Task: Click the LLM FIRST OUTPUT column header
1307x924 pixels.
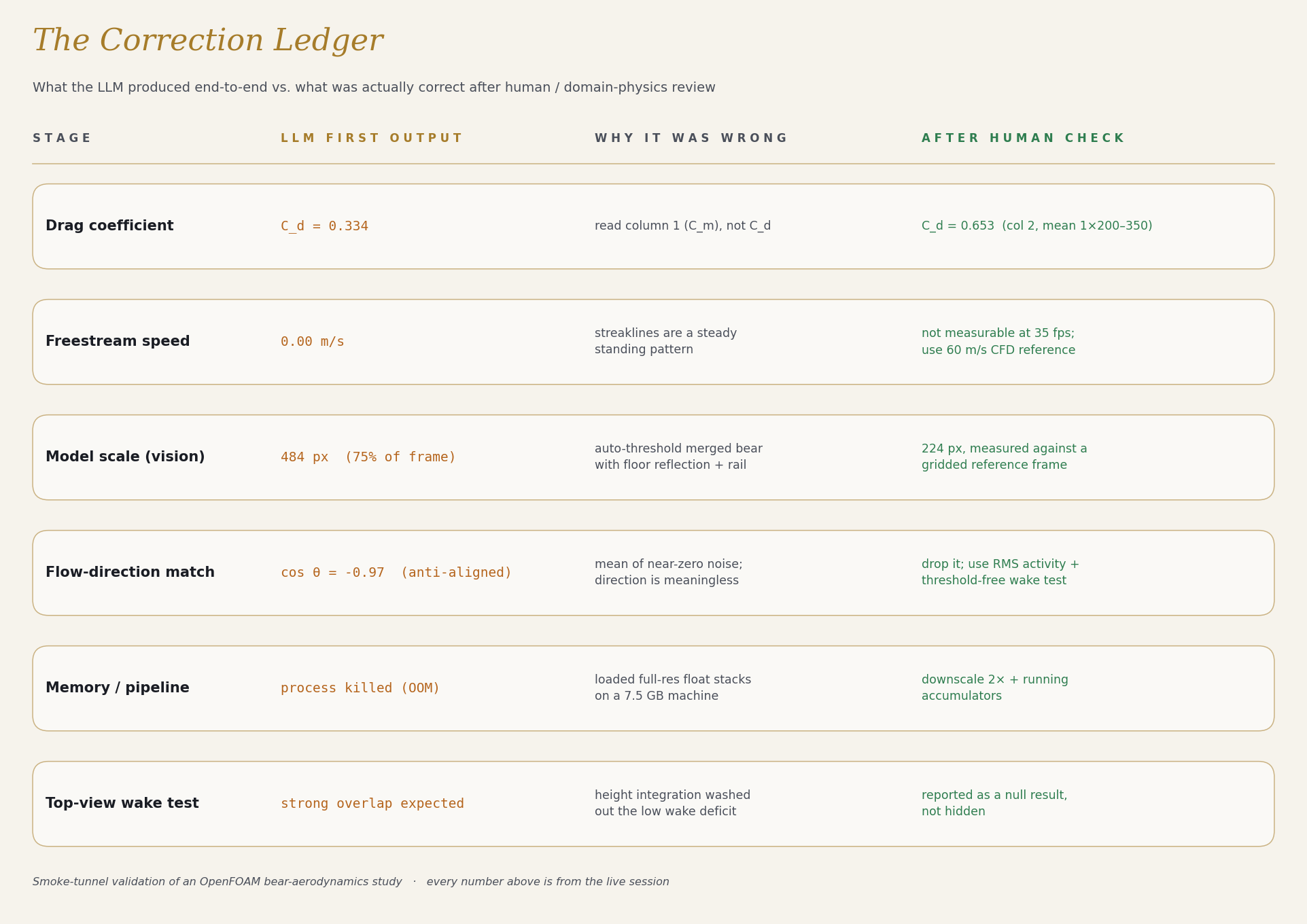Action: pyautogui.click(x=371, y=139)
